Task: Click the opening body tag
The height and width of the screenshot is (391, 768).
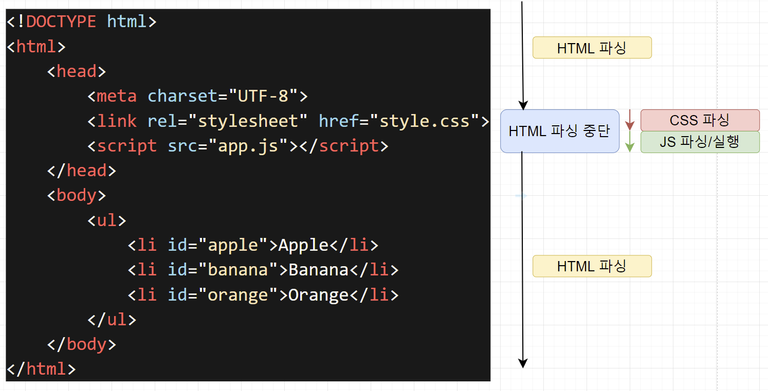Action: click(x=76, y=196)
